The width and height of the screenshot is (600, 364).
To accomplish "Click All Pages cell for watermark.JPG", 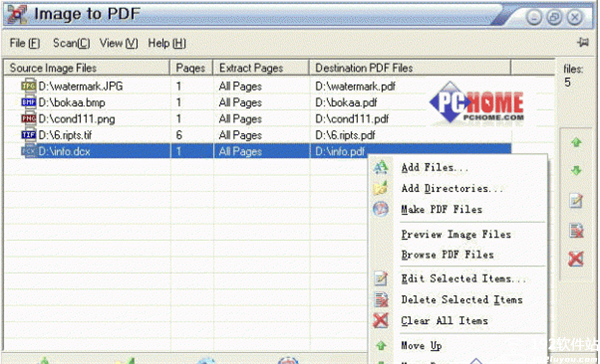I will (240, 86).
